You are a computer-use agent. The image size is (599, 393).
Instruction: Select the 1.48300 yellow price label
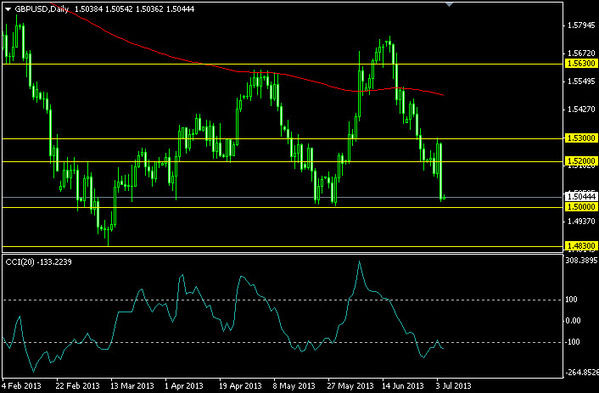(581, 246)
